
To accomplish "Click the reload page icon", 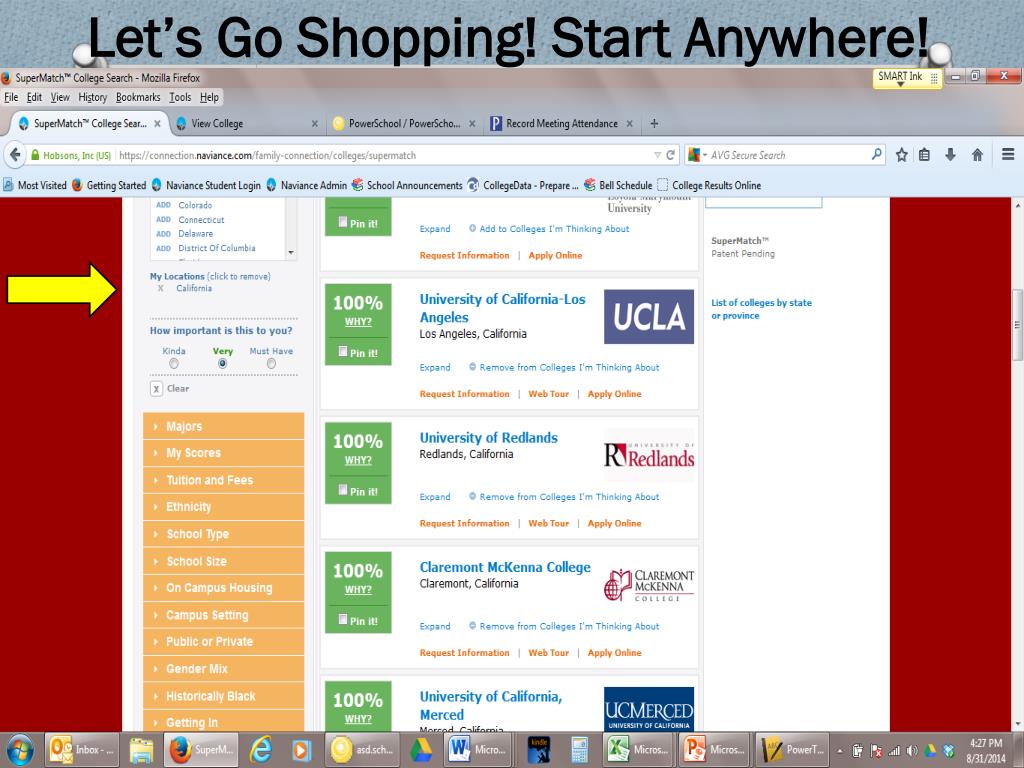I will click(671, 155).
